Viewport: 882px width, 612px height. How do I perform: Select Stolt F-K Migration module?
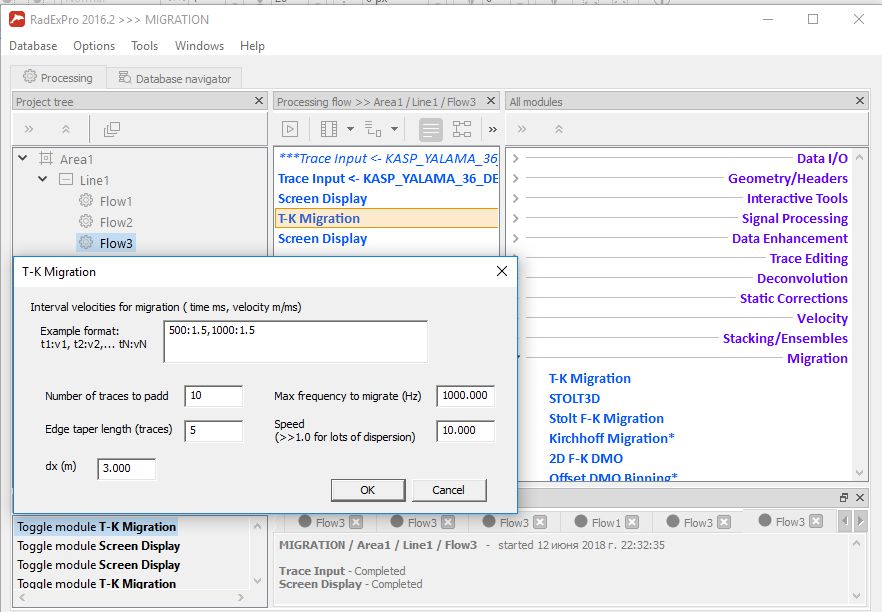point(606,418)
